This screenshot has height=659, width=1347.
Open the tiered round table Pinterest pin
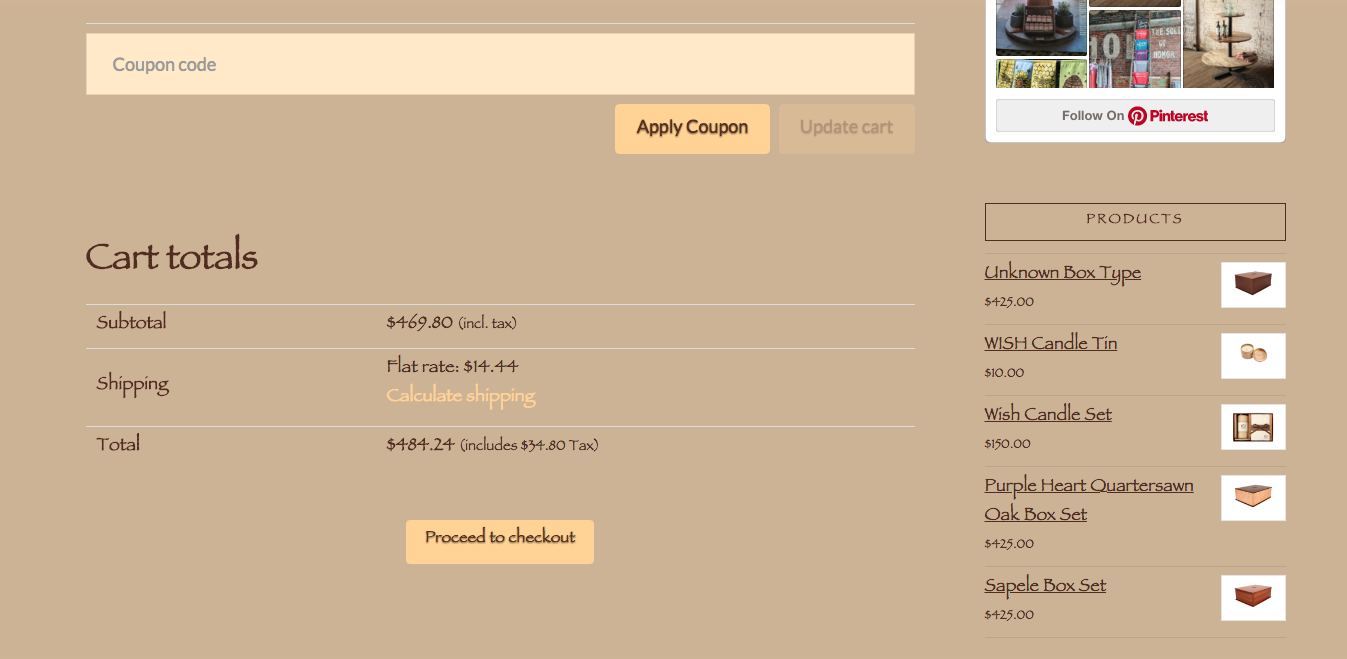(1228, 43)
